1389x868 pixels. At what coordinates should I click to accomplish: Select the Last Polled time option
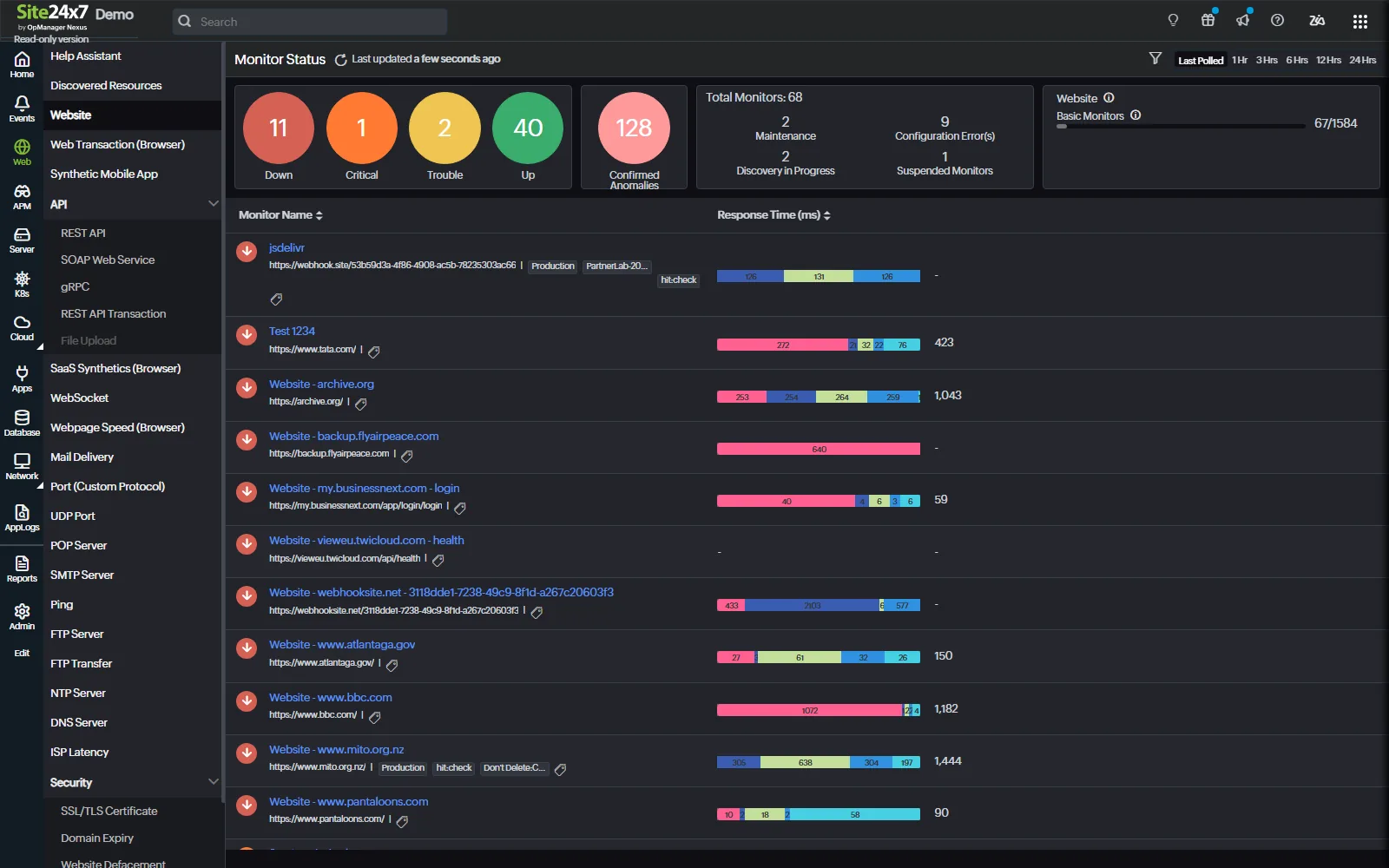(x=1200, y=60)
